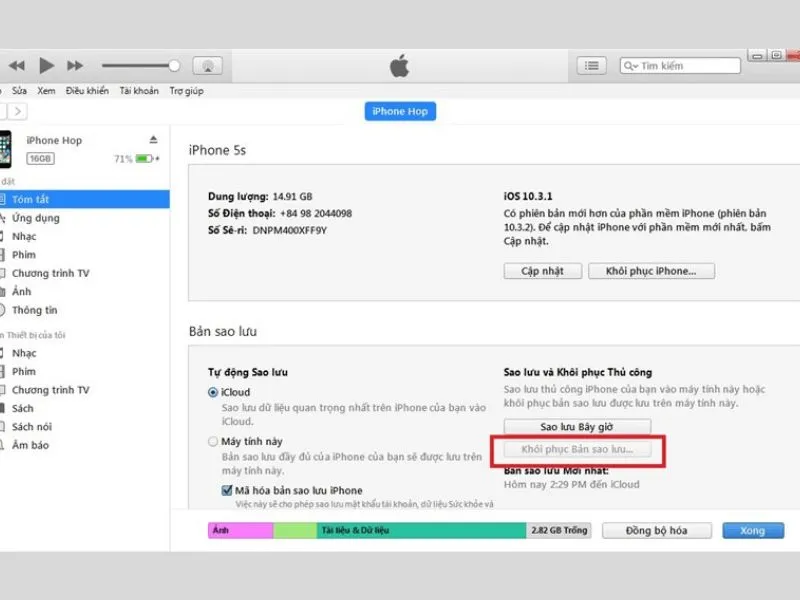This screenshot has height=600, width=800.
Task: Select the iPhone Hop device tab
Action: [400, 111]
